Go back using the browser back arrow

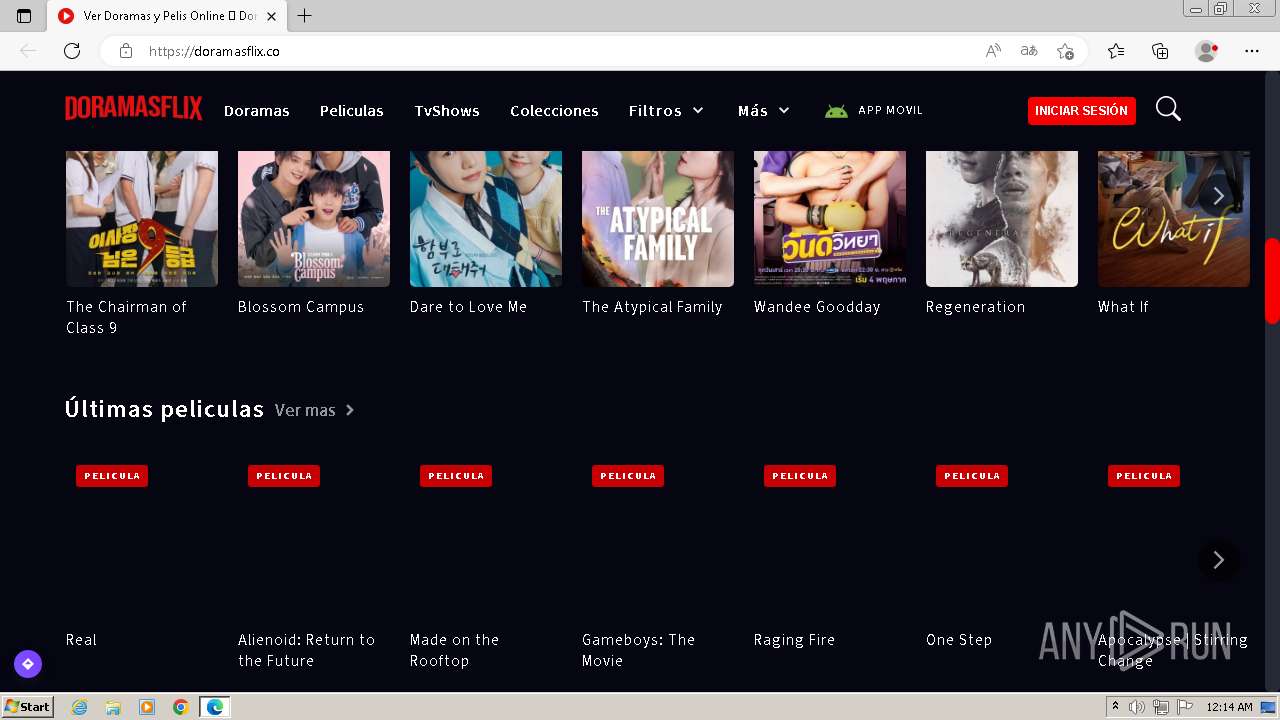pos(28,51)
